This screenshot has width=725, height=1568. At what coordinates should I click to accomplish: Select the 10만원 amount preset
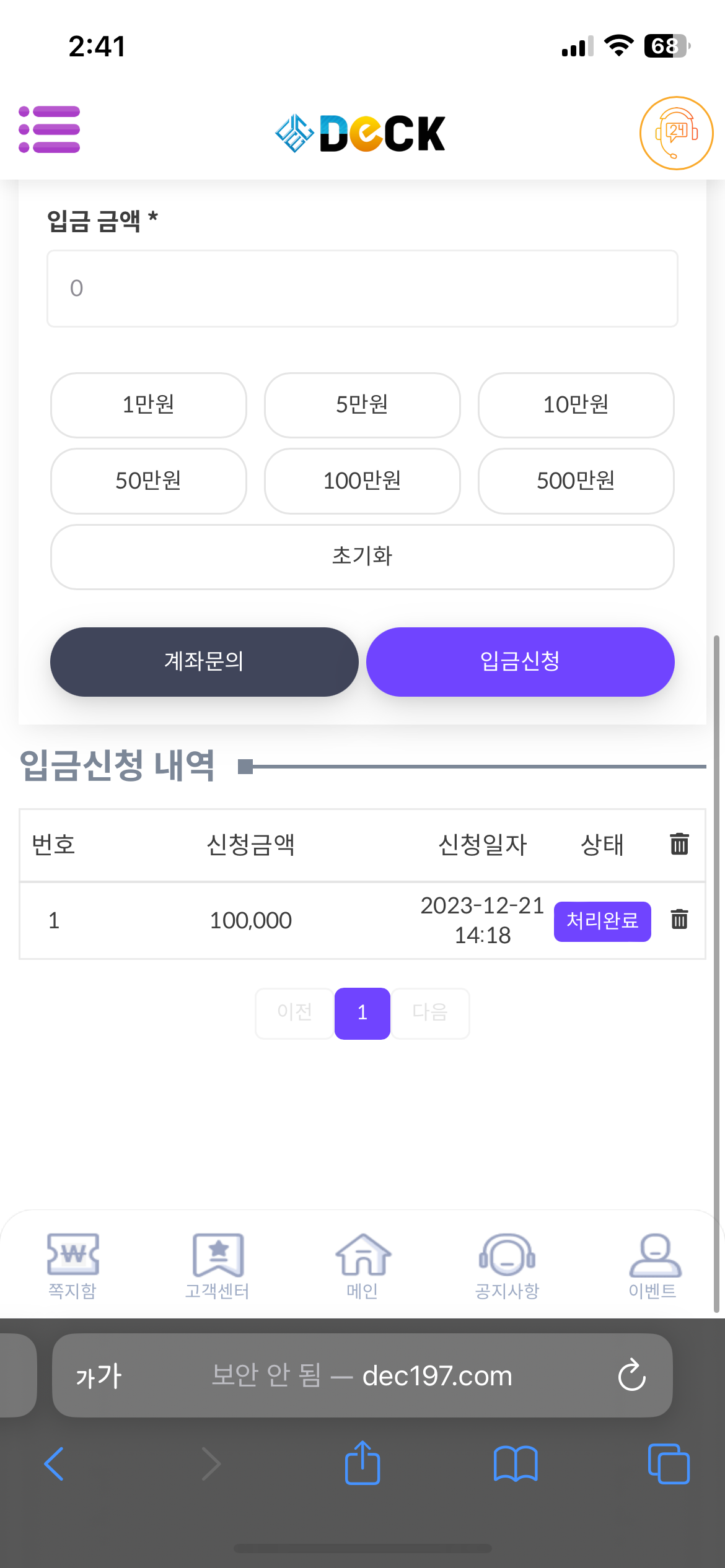pyautogui.click(x=576, y=405)
